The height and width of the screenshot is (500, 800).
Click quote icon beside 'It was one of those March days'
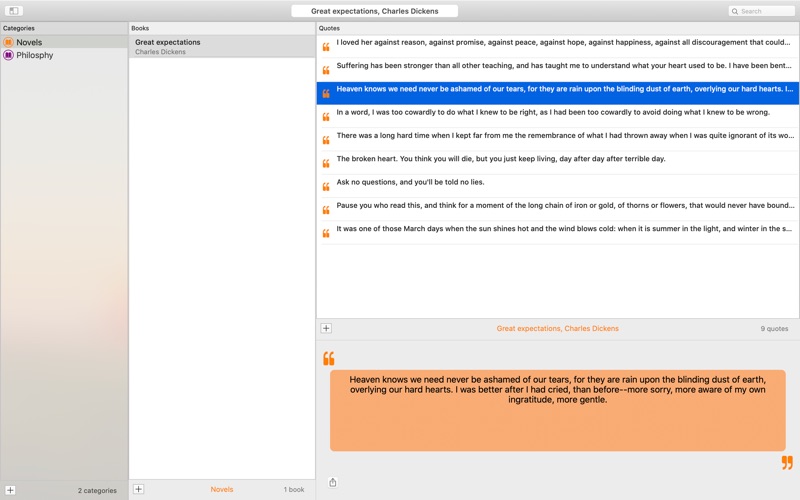pos(326,233)
